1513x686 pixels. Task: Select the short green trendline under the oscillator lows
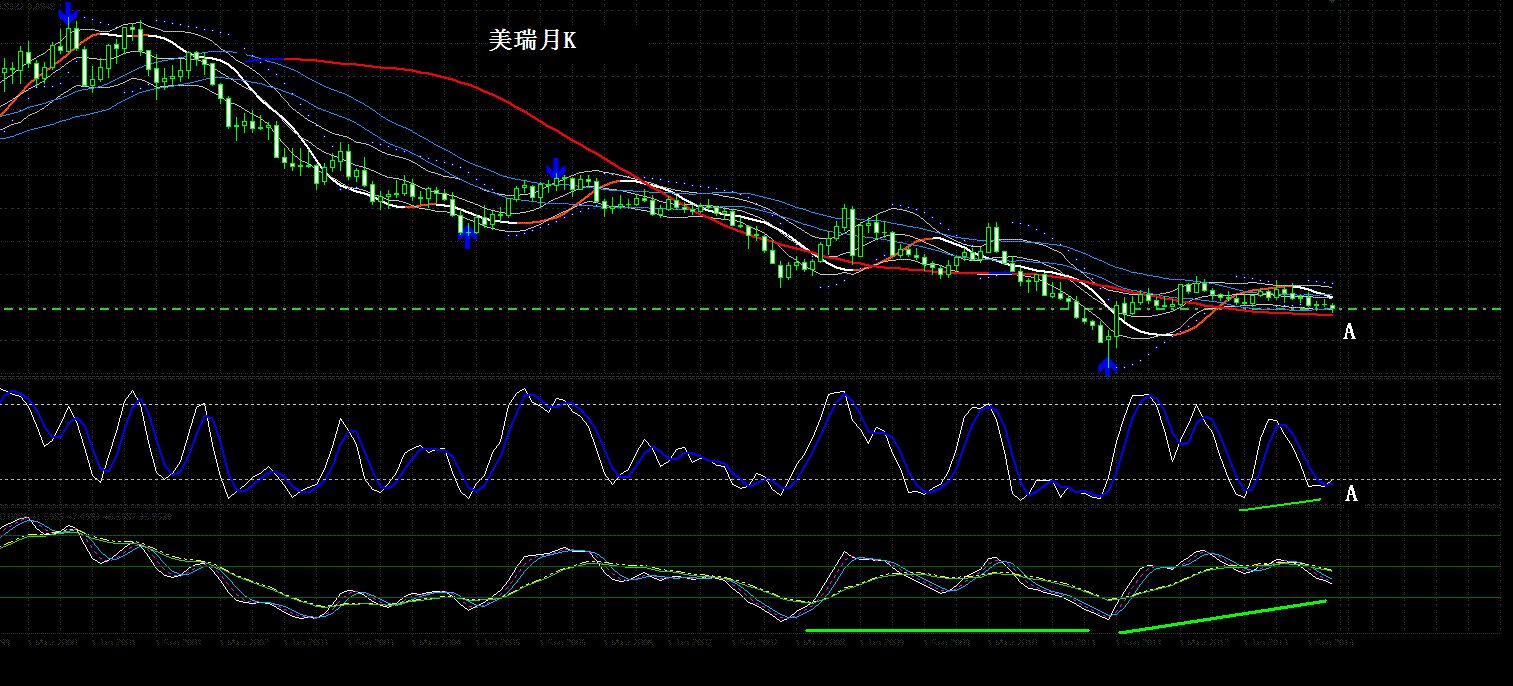pos(1280,505)
